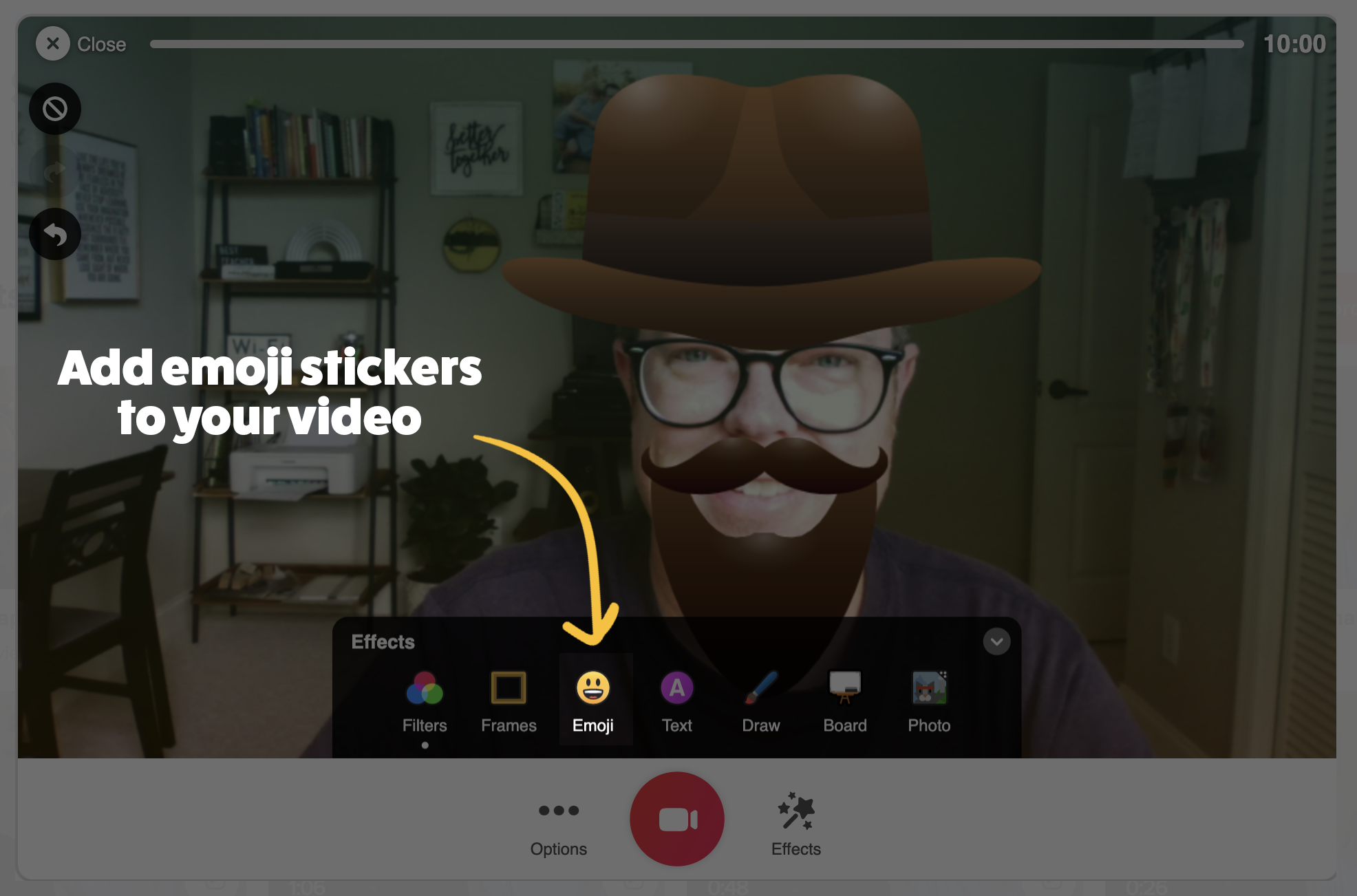Image resolution: width=1357 pixels, height=896 pixels.
Task: Click the faded redo arrow
Action: pos(55,171)
